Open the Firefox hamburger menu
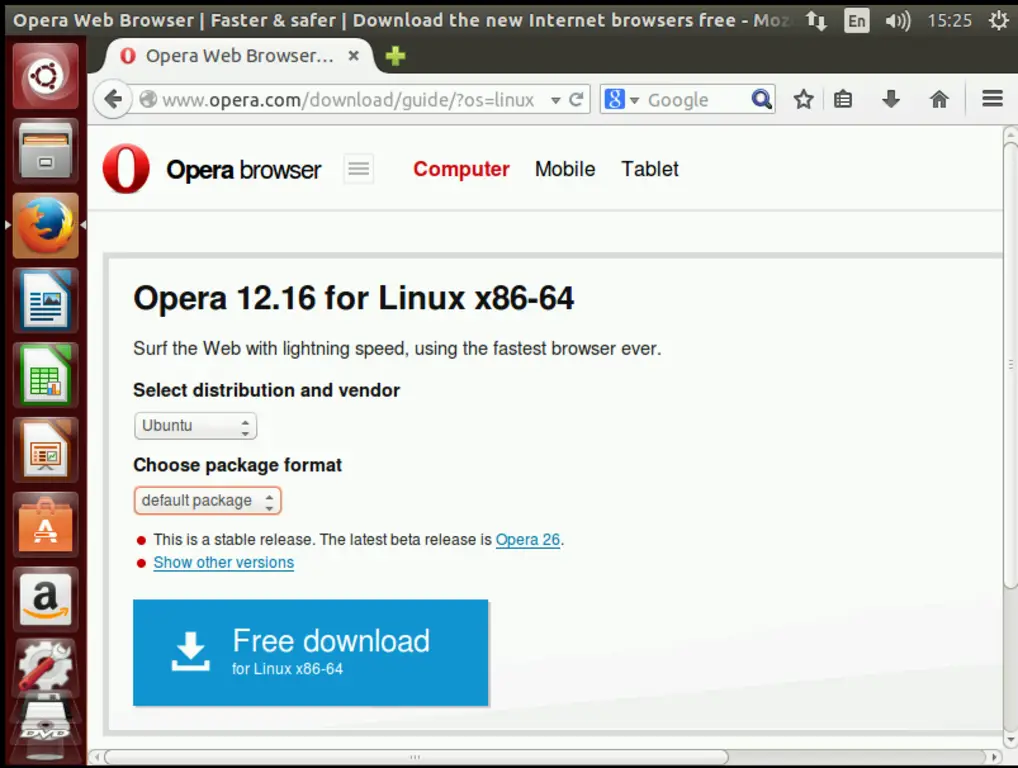Viewport: 1018px width, 768px height. click(992, 99)
